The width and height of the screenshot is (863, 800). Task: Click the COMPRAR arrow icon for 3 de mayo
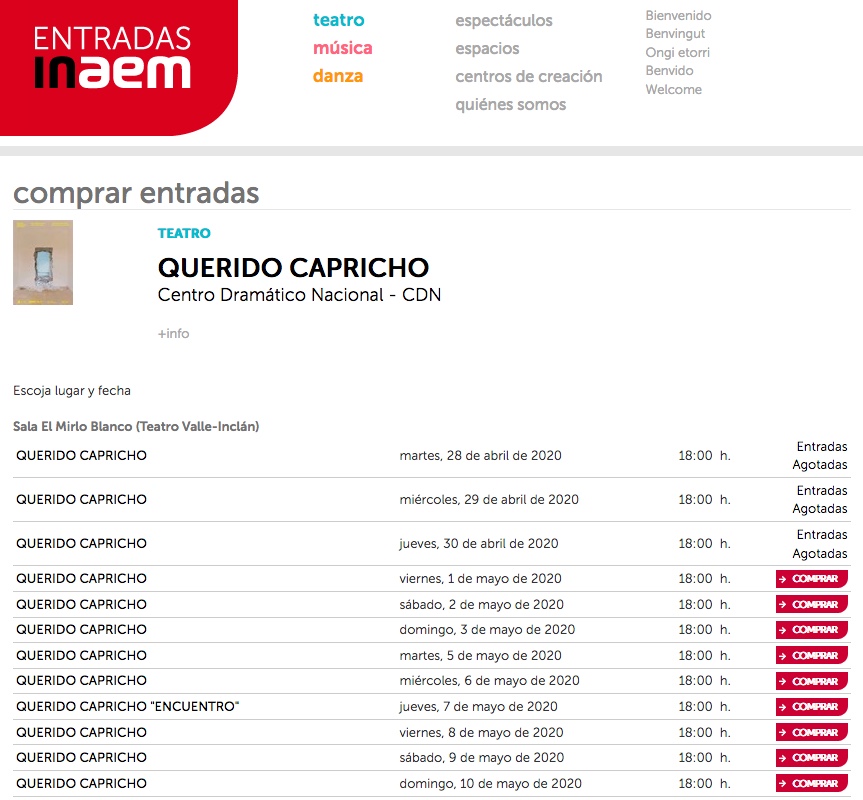click(x=785, y=630)
